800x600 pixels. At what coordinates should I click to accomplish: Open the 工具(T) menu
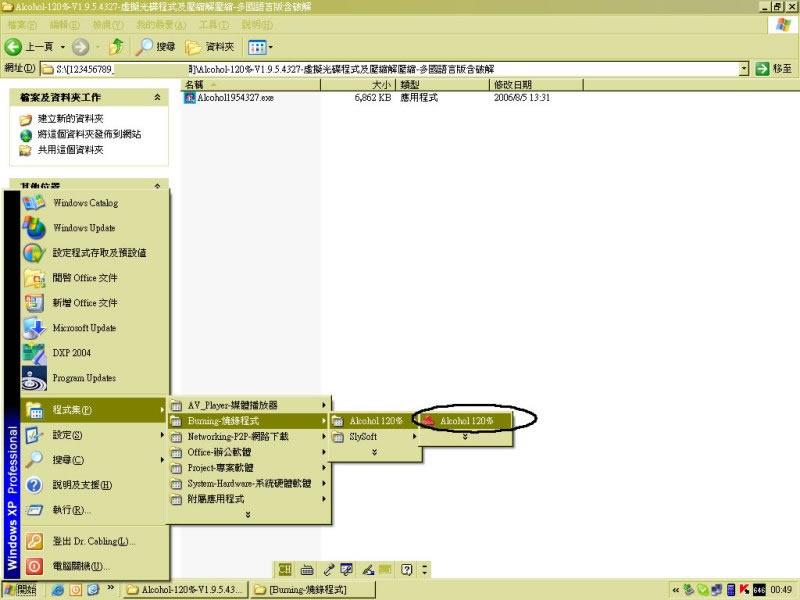tap(214, 24)
